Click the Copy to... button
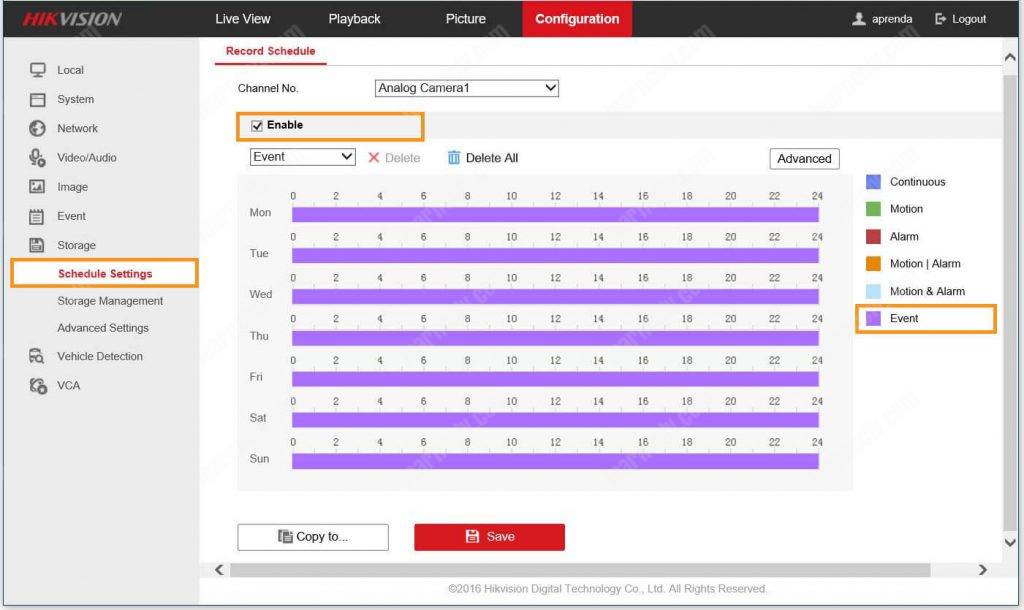This screenshot has width=1024, height=610. 312,537
